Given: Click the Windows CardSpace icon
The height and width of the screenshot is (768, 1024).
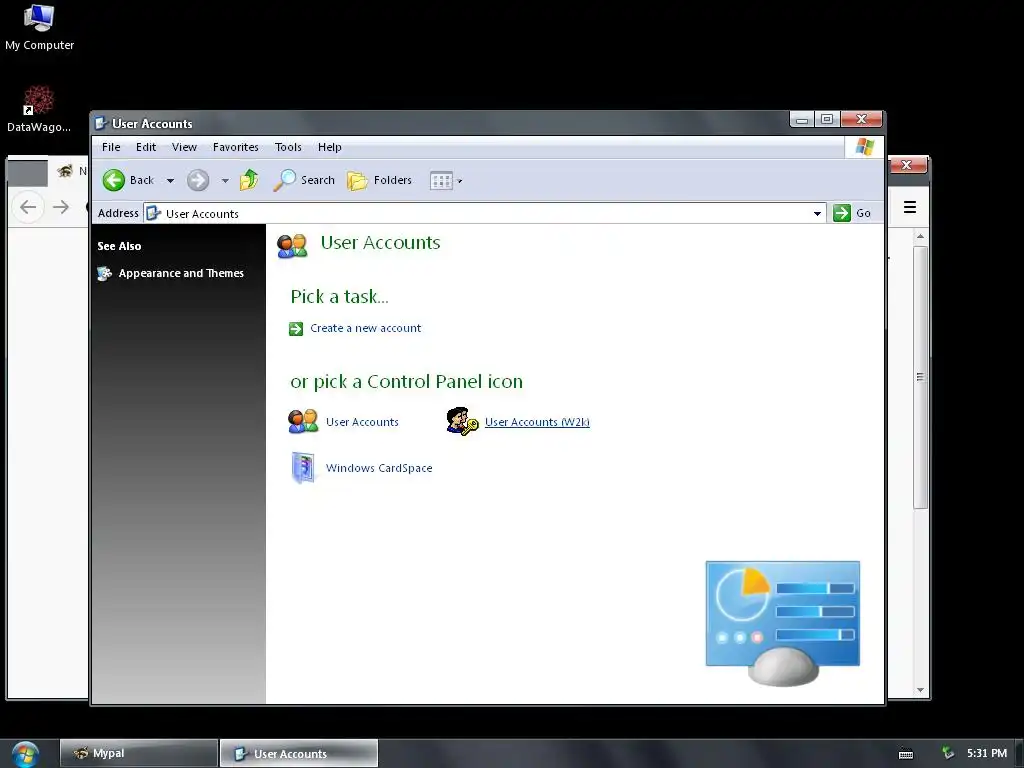Looking at the screenshot, I should (303, 468).
